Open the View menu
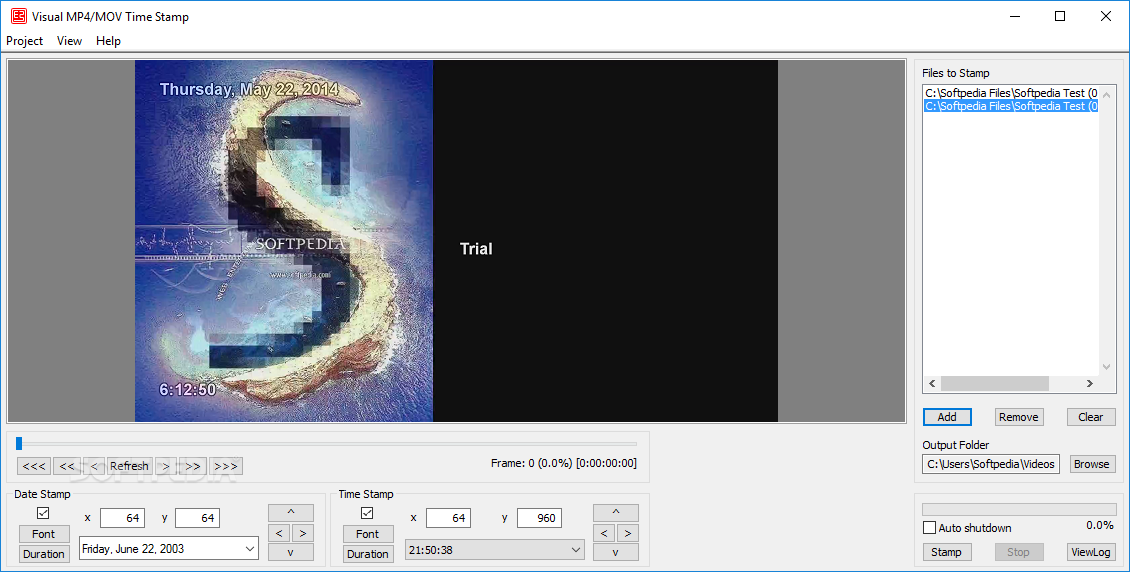 click(x=69, y=41)
